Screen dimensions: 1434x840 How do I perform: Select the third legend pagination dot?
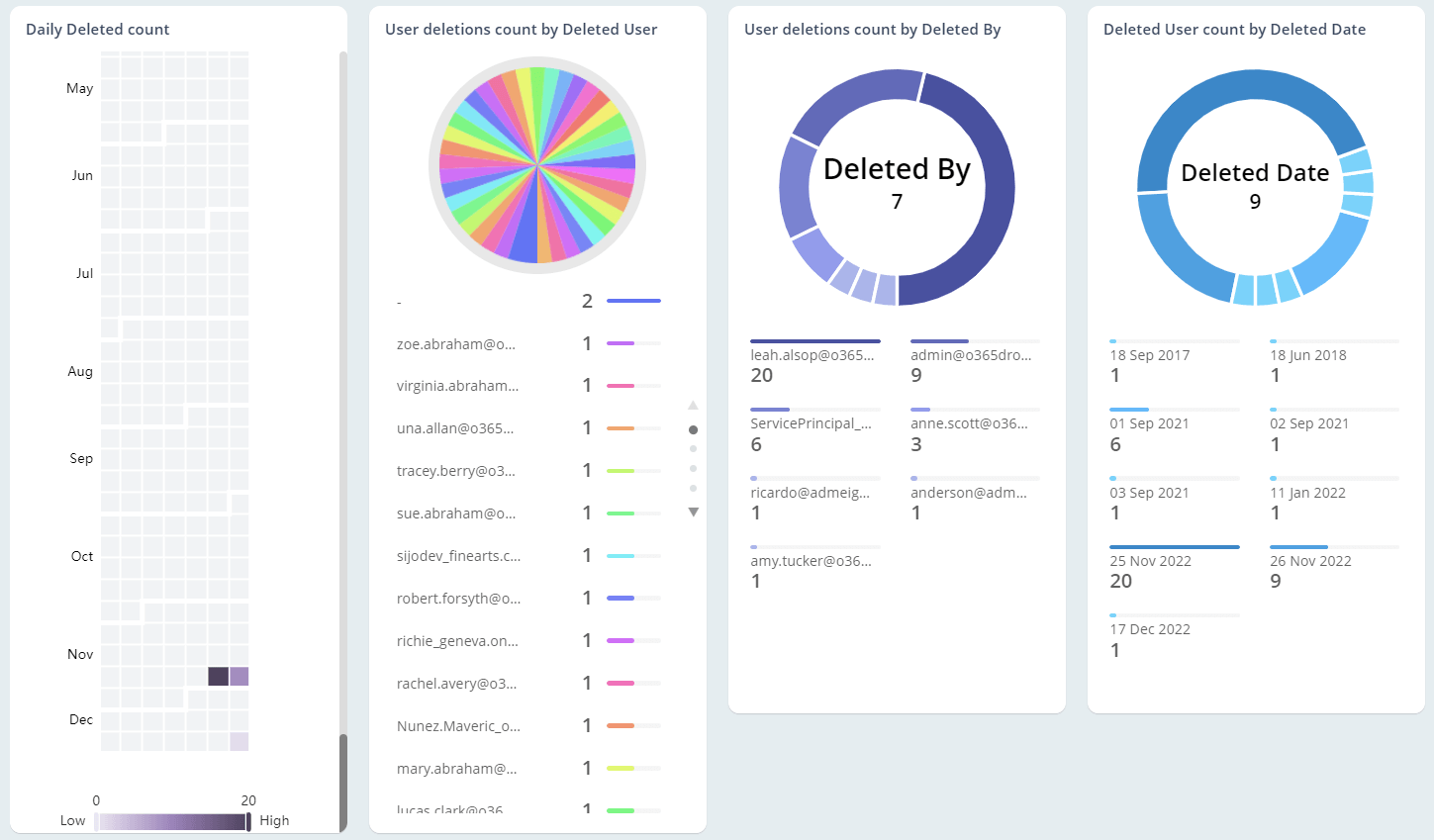[x=693, y=469]
